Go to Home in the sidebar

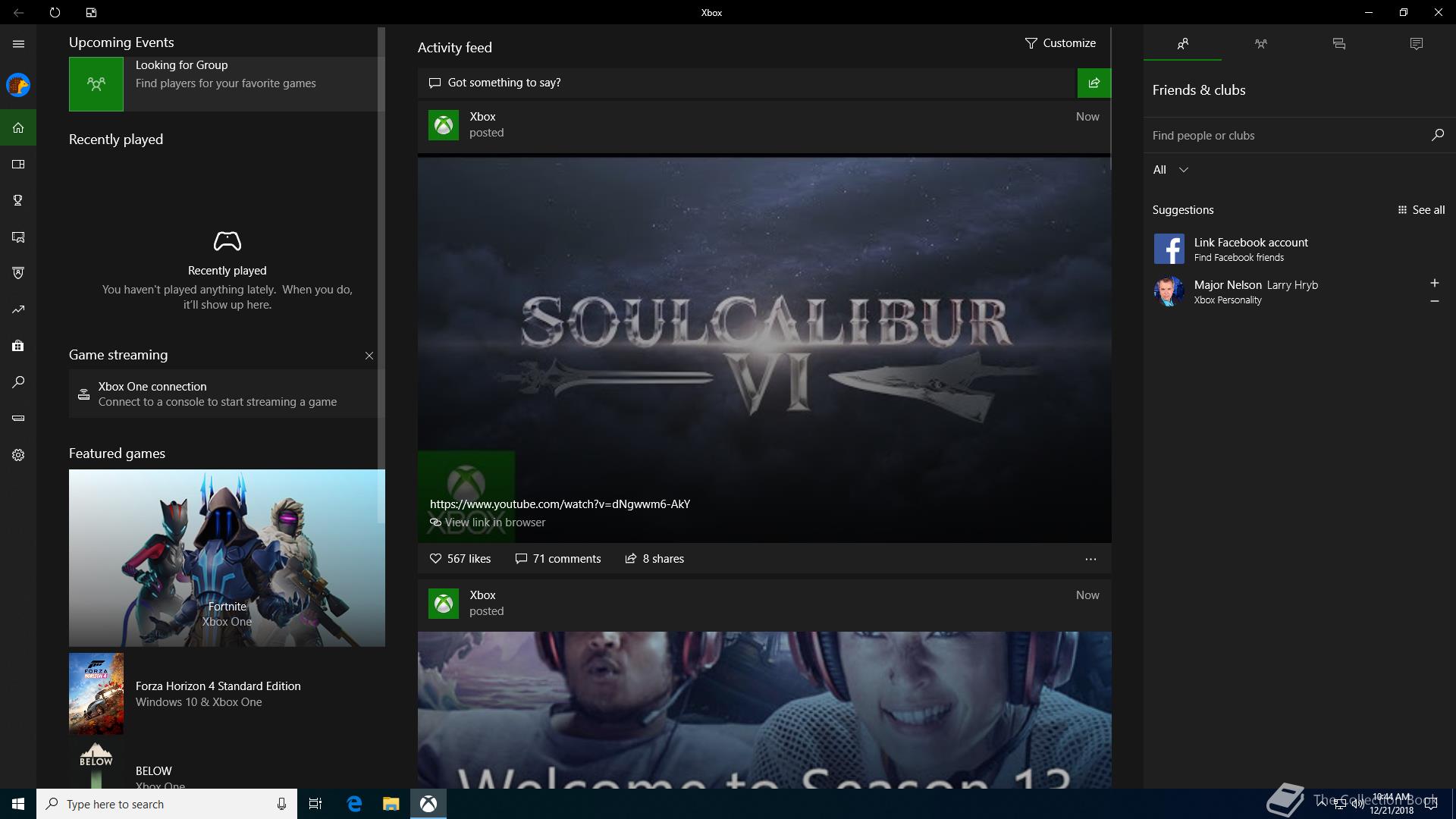click(x=18, y=127)
